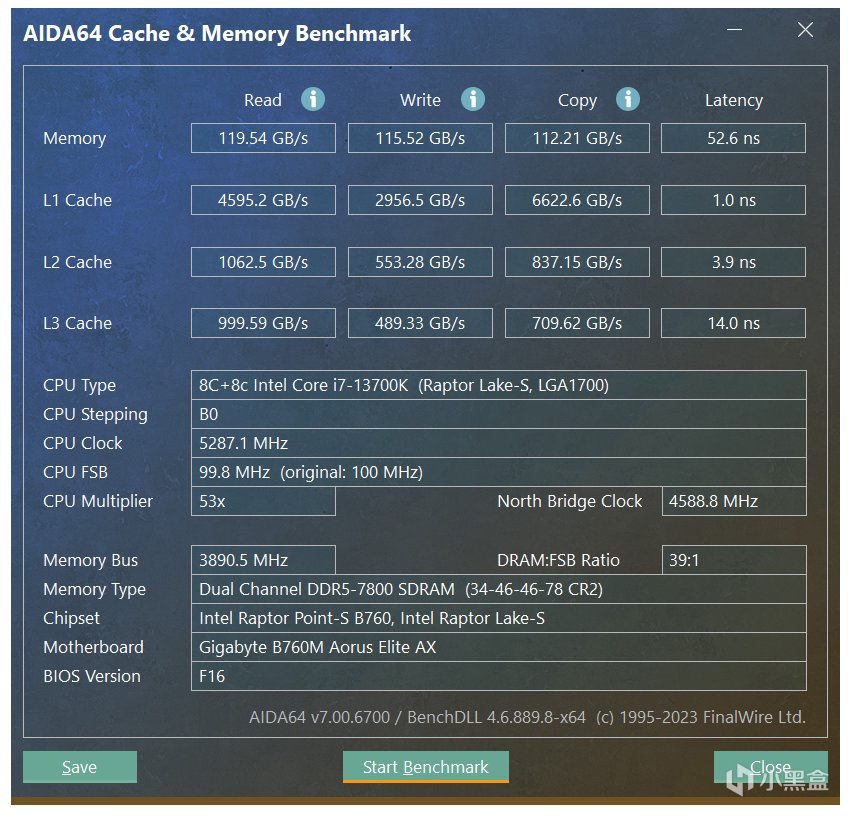Select the Memory copy value 112.21 GB/s
This screenshot has height=816, width=853.
tap(577, 138)
